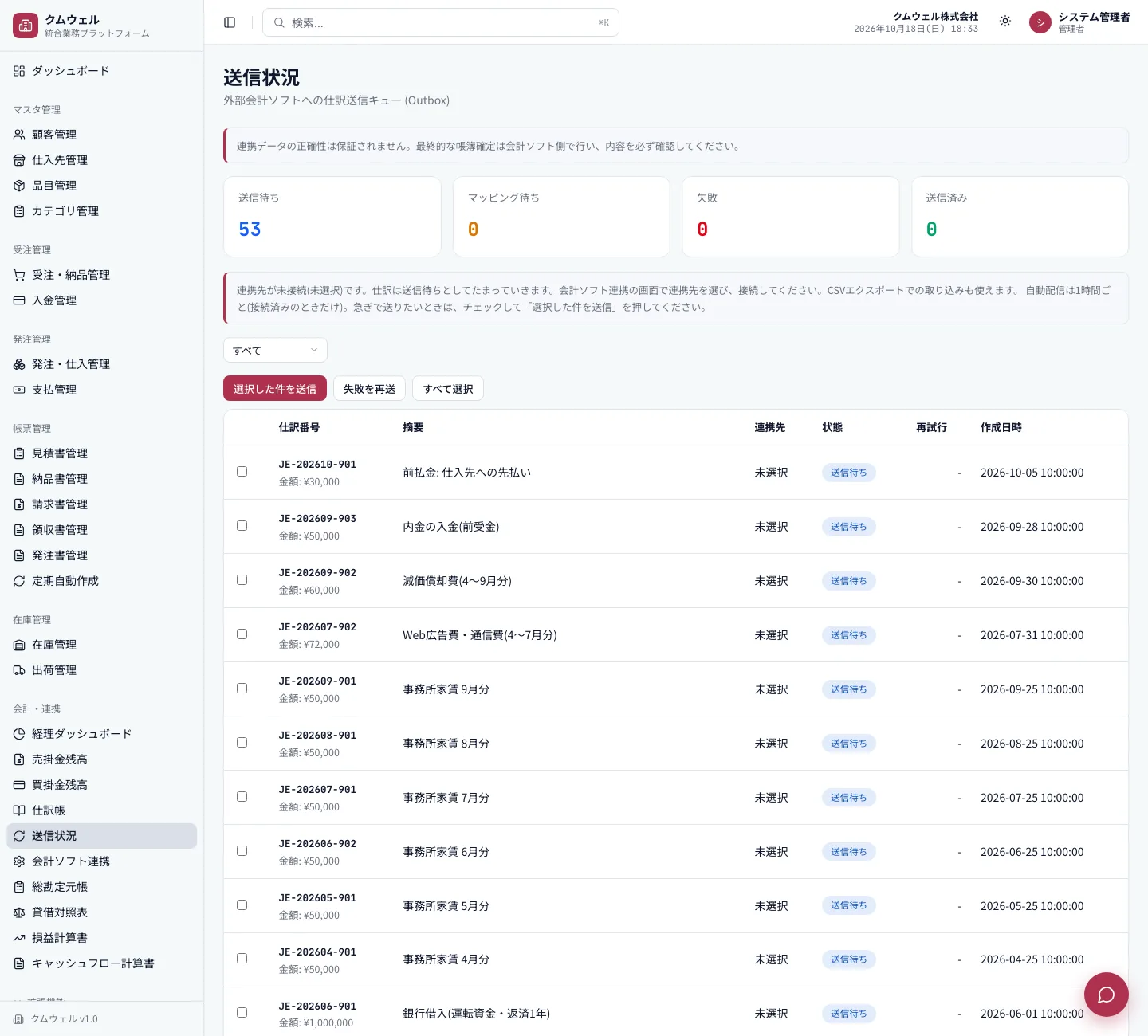Click the 経理ダッシュボード pie chart icon
Viewport: 1148px width, 1036px height.
click(x=19, y=734)
